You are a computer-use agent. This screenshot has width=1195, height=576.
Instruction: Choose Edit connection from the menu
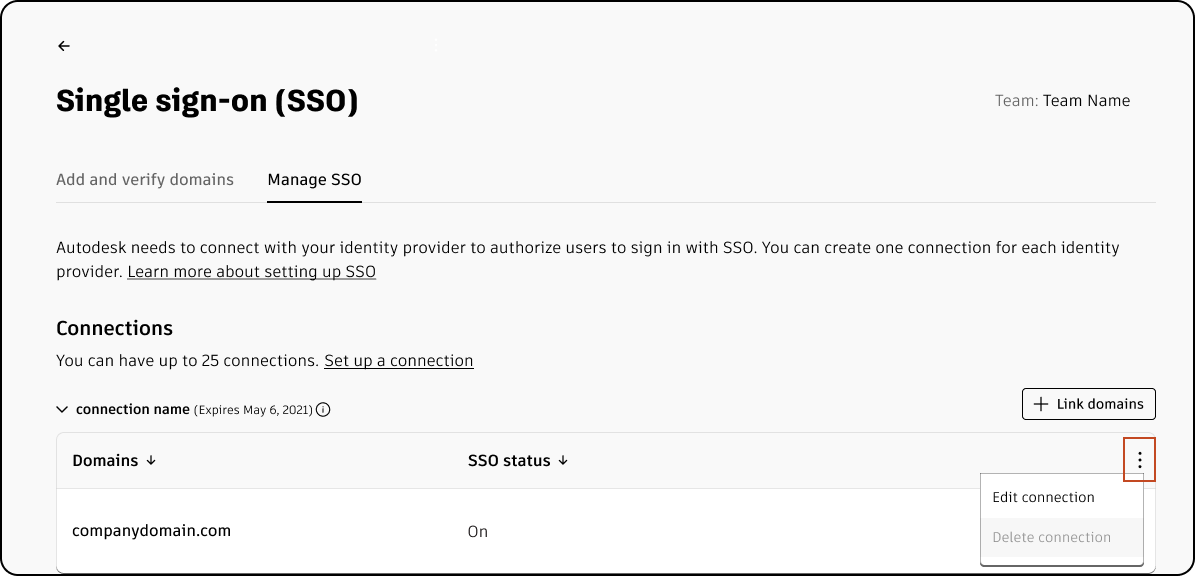coord(1043,497)
